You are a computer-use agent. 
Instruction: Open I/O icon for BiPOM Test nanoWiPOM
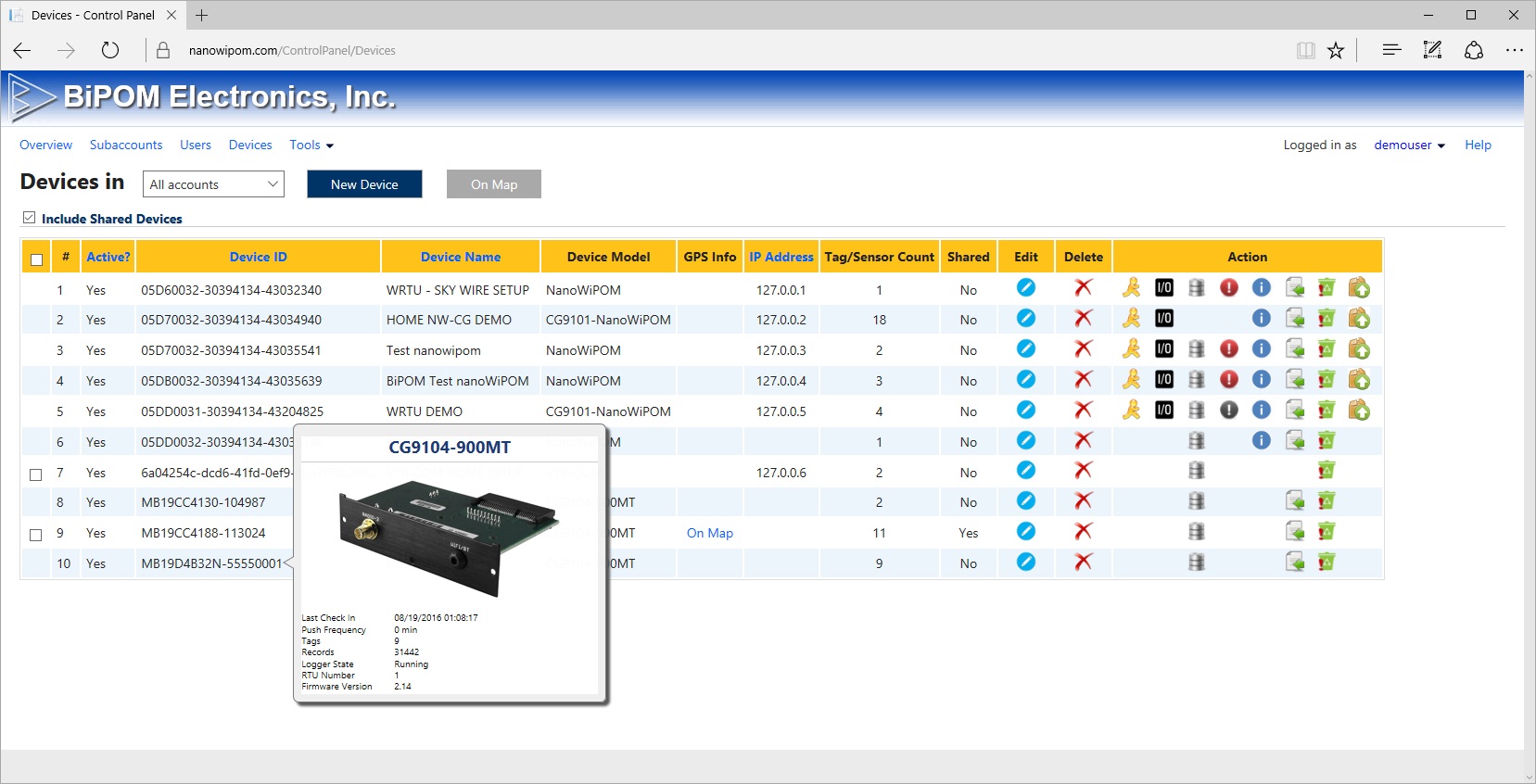(x=1164, y=380)
